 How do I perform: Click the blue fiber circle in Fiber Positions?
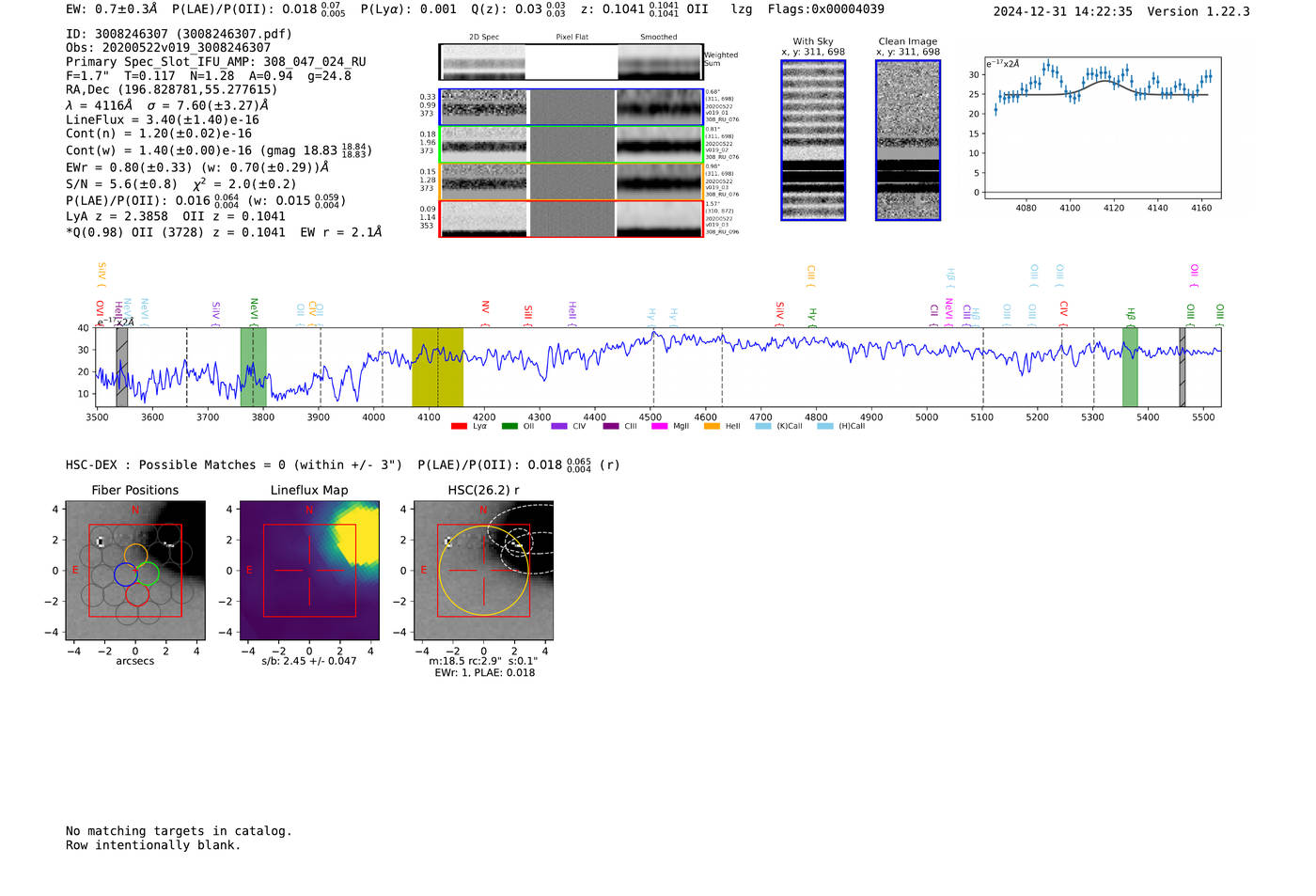click(125, 574)
